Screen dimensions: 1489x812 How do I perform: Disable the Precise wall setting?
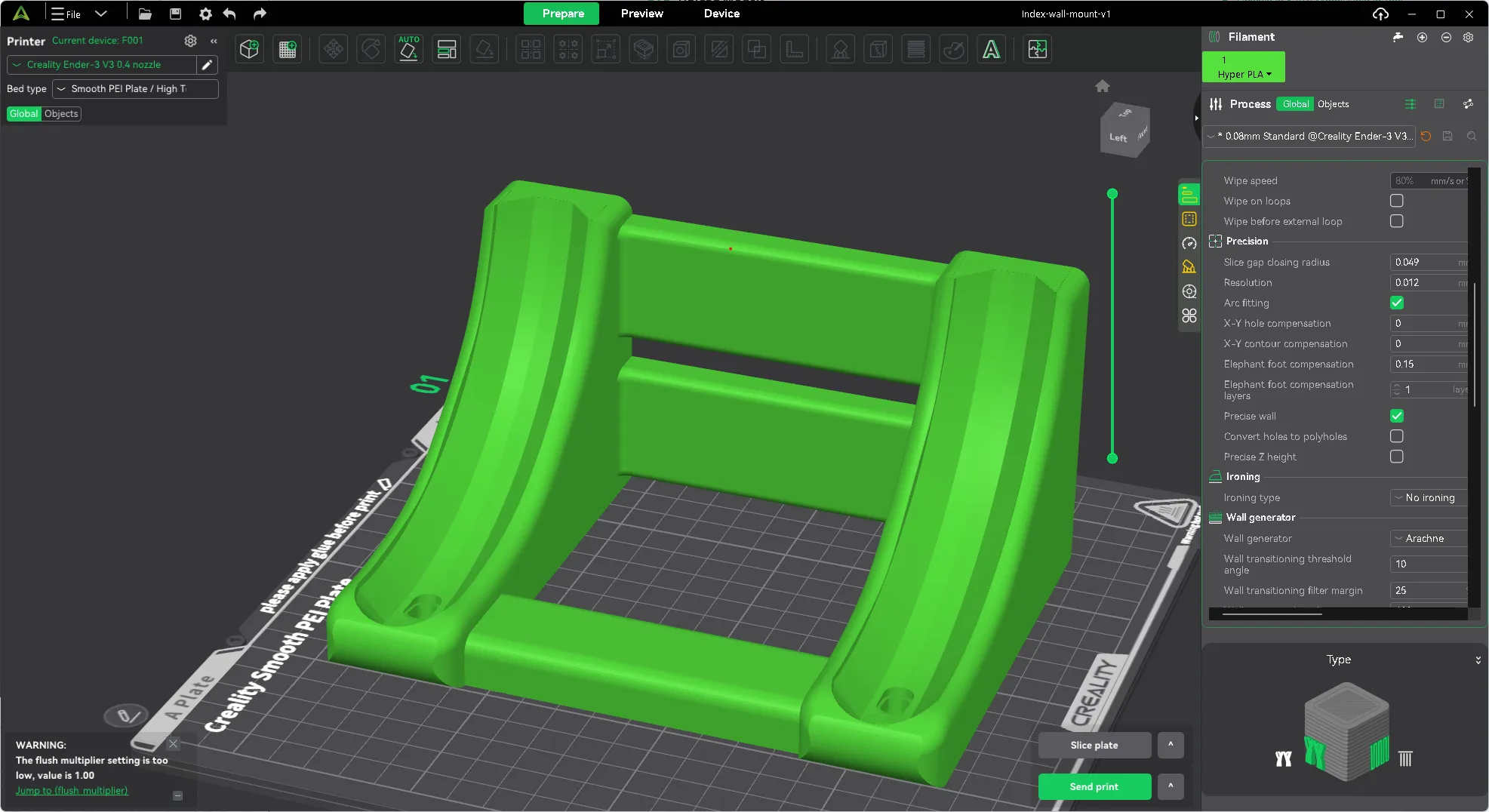[x=1397, y=416]
